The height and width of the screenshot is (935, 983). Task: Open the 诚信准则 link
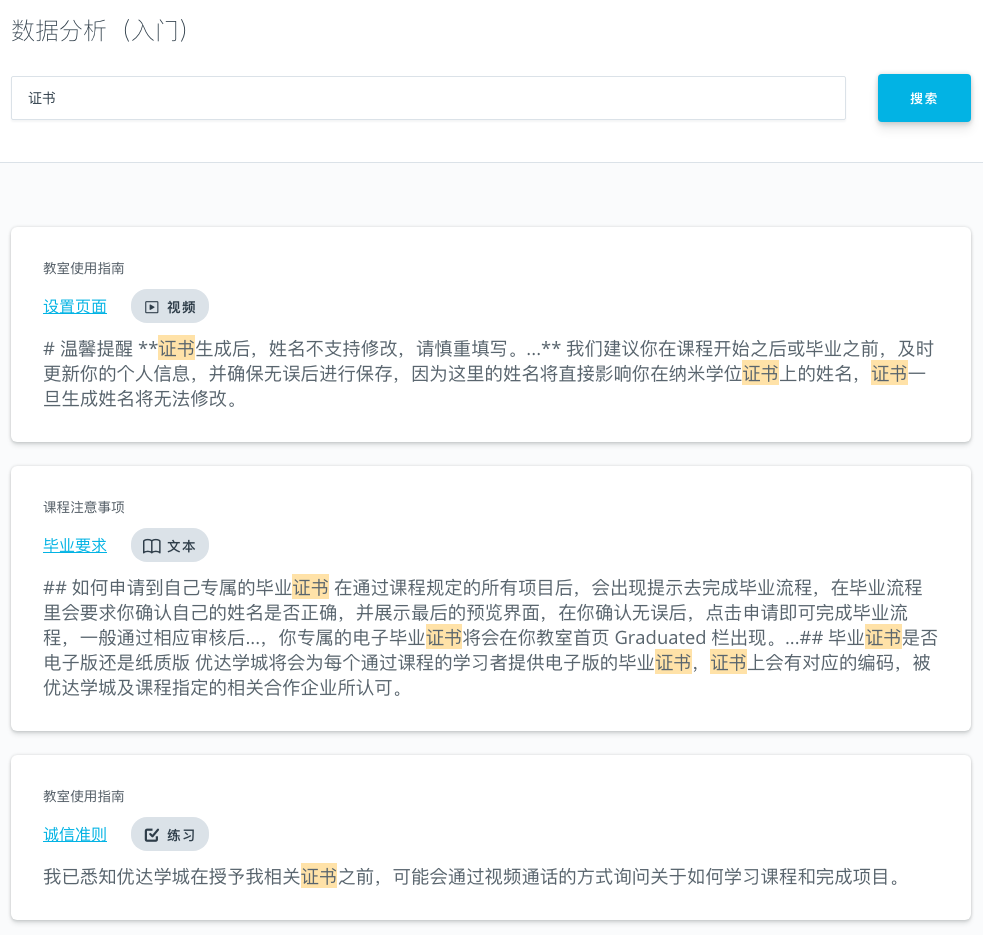75,835
